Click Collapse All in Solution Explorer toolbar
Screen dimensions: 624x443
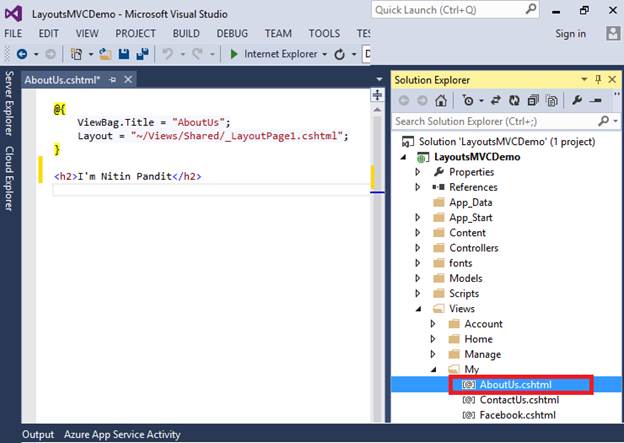pyautogui.click(x=532, y=101)
